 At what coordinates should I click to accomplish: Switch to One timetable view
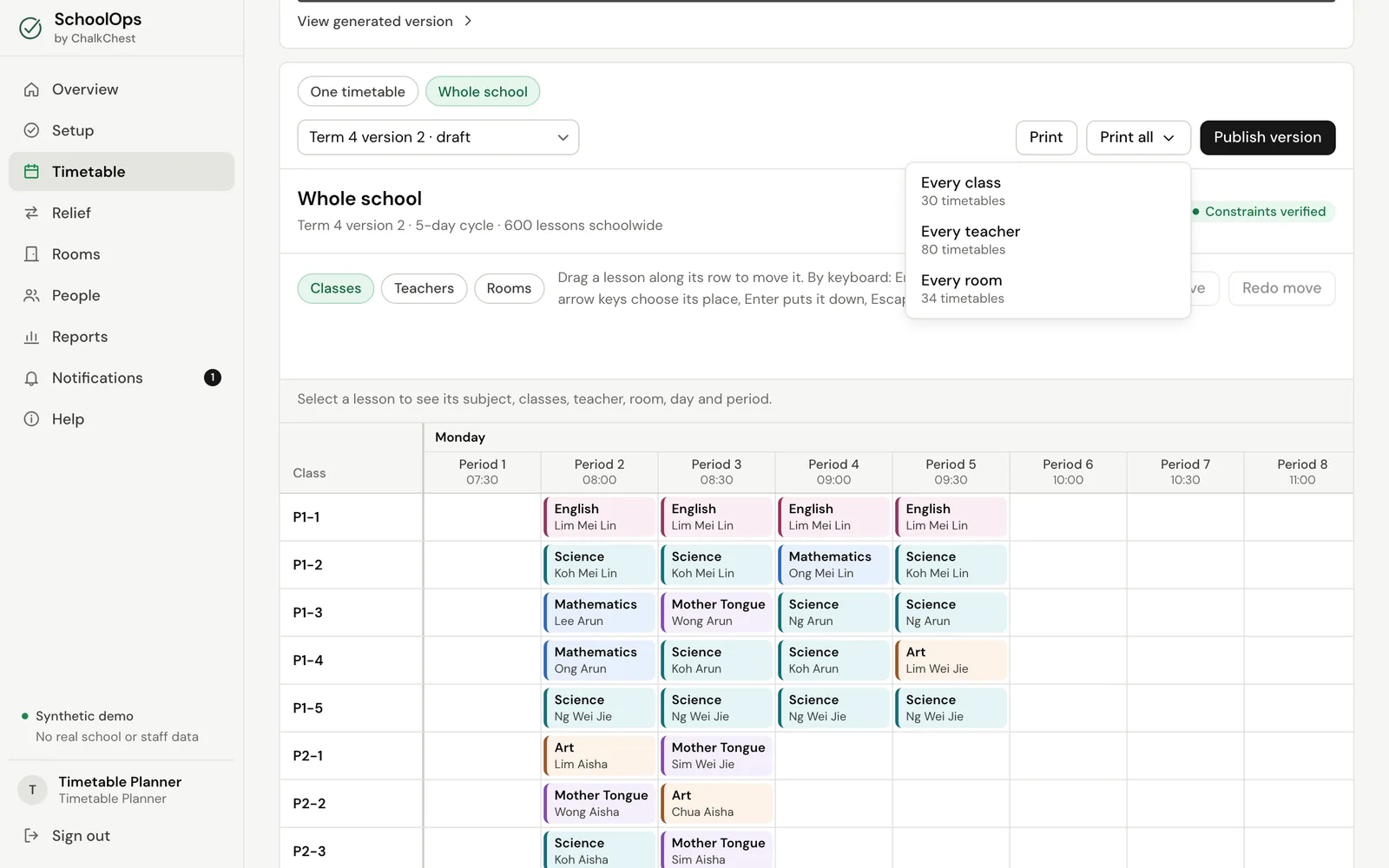[x=358, y=92]
